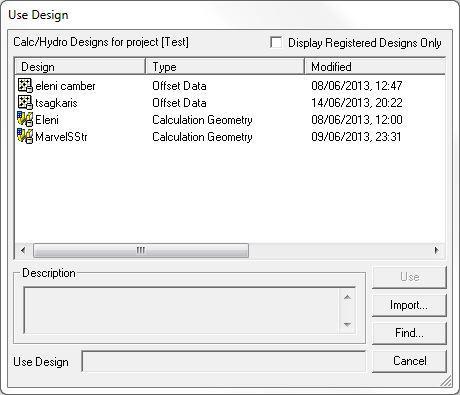Click the MarvelSStr calculation geometry icon
Image resolution: width=460 pixels, height=395 pixels.
pos(25,137)
